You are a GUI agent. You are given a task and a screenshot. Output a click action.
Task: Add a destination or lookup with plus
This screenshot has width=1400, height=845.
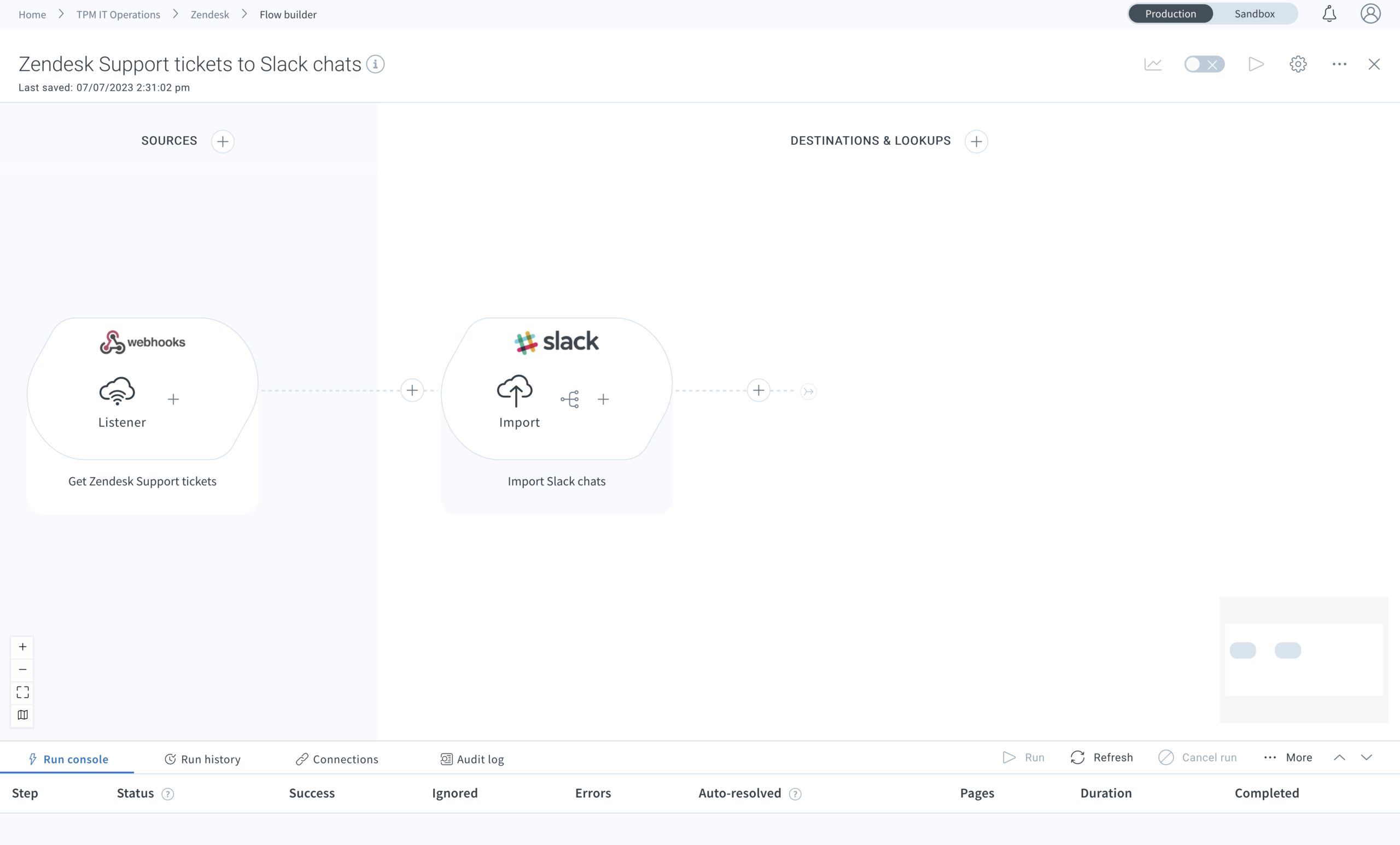click(976, 142)
